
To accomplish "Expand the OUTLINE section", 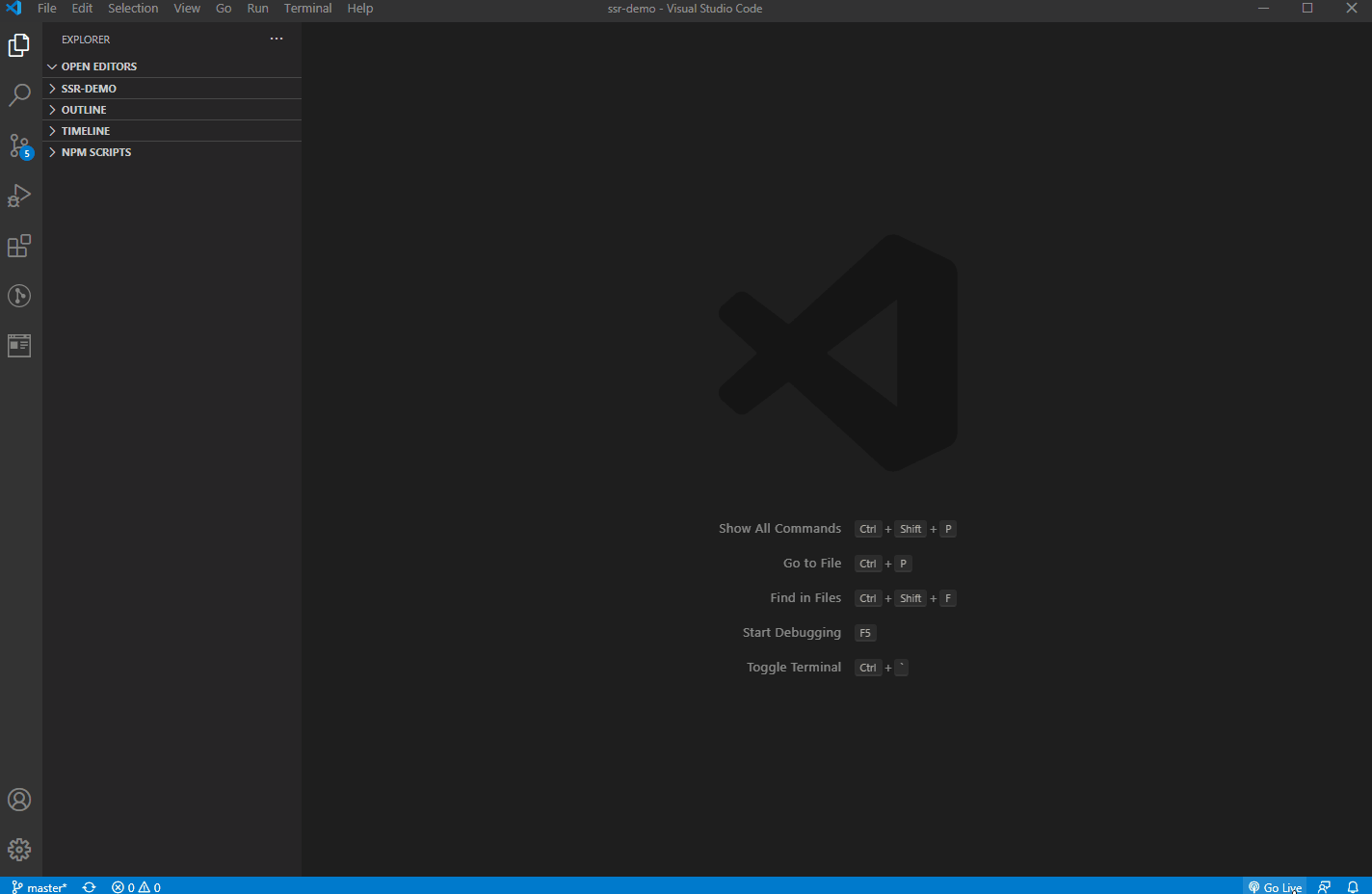I will coord(171,110).
